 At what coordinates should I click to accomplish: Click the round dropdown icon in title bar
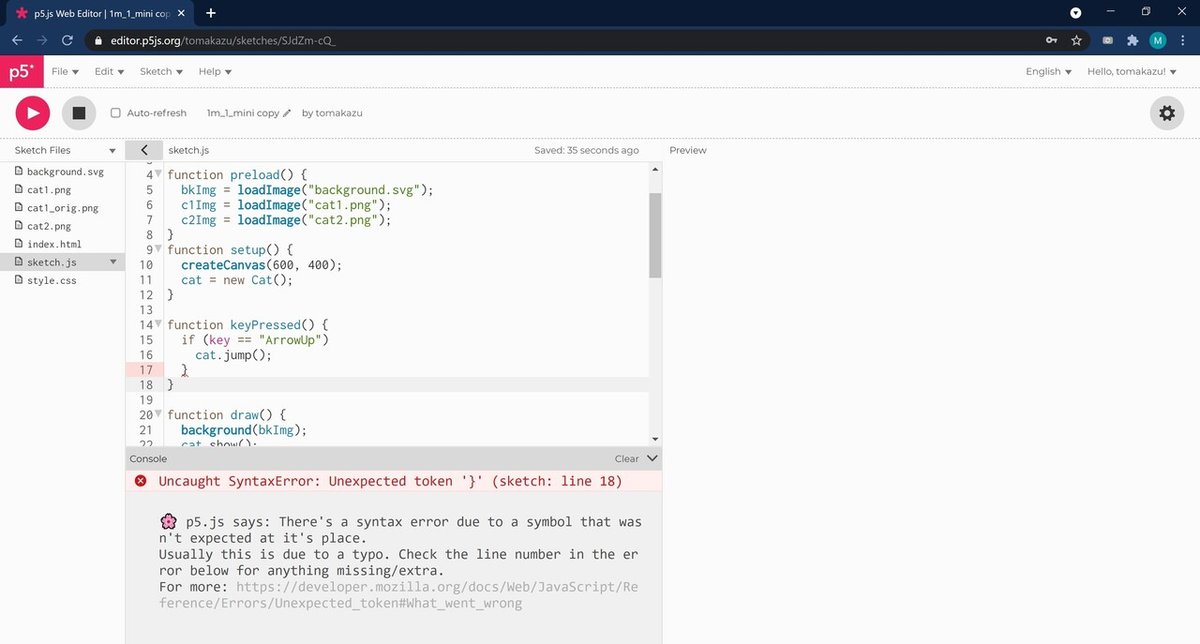pos(1076,13)
